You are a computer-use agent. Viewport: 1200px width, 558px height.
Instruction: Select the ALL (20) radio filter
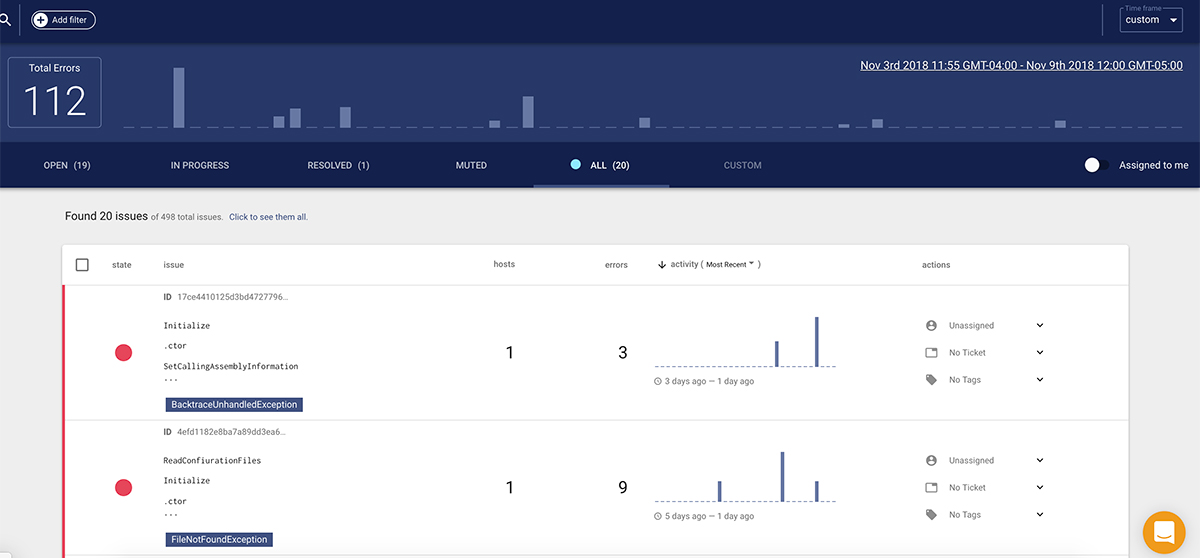coord(576,165)
